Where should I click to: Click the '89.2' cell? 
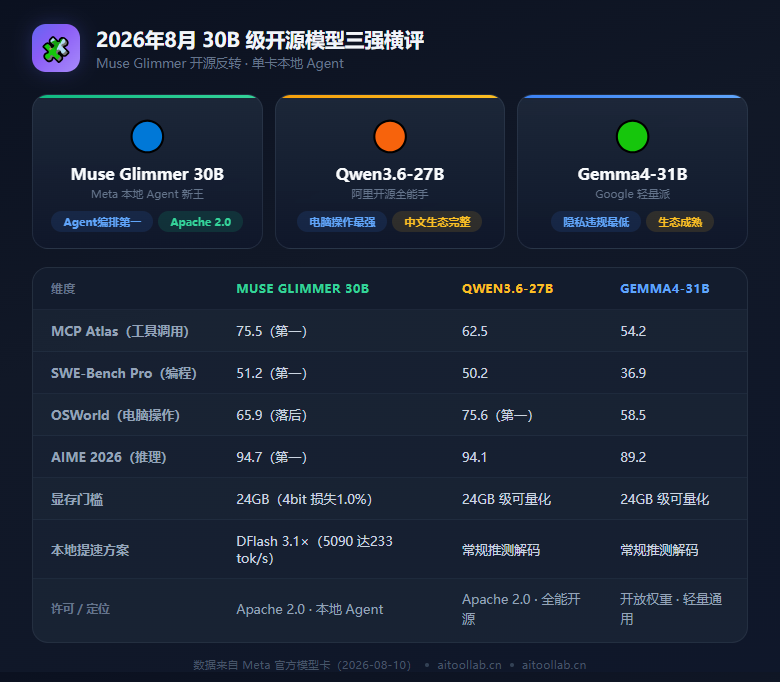pos(633,457)
